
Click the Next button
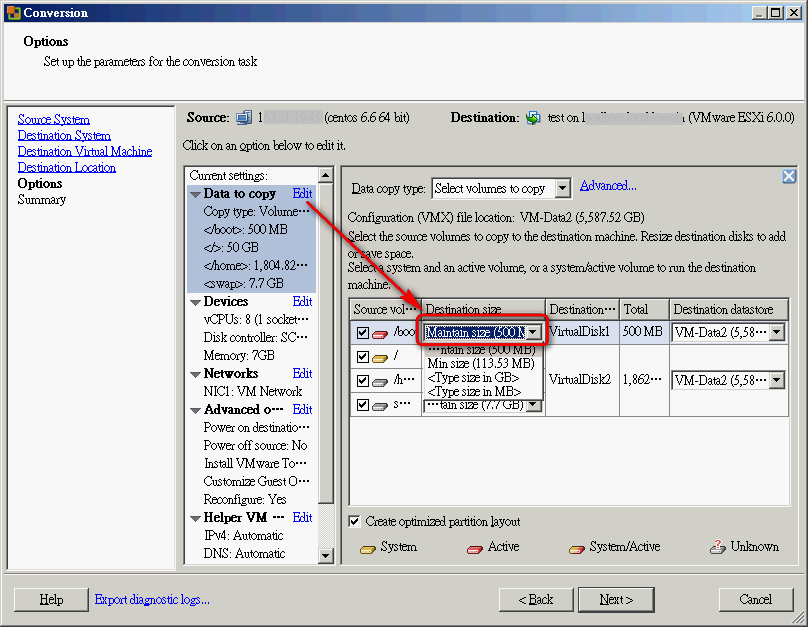616,600
